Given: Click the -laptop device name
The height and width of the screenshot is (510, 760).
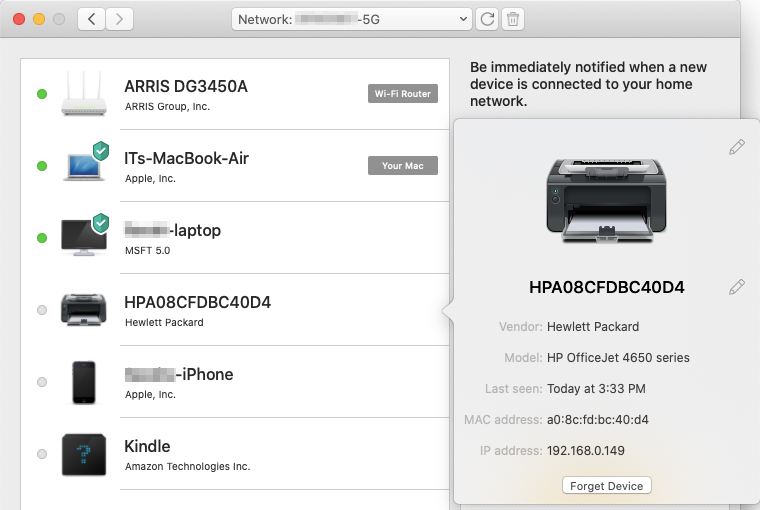Looking at the screenshot, I should (x=173, y=230).
